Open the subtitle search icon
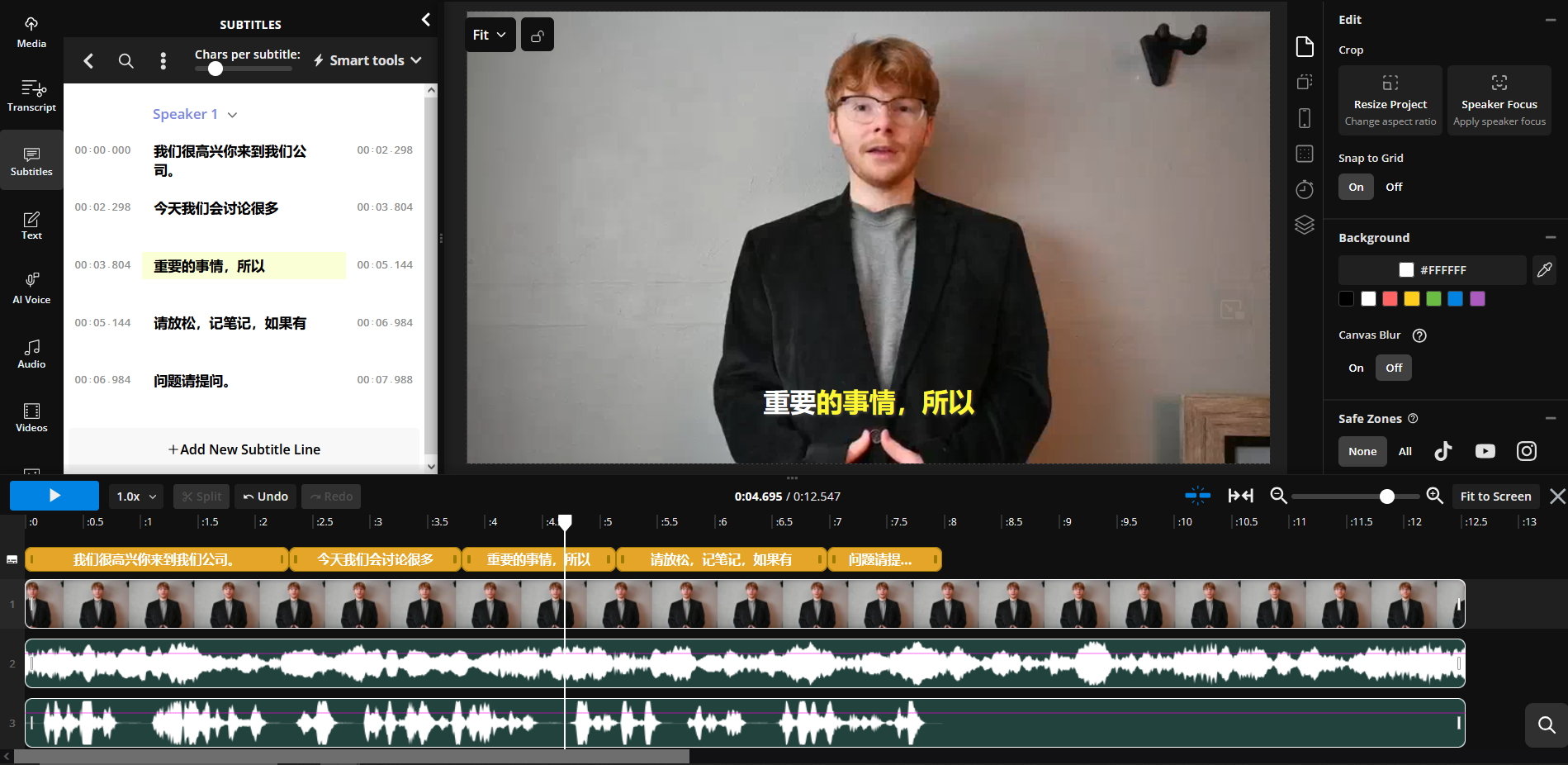 click(126, 60)
